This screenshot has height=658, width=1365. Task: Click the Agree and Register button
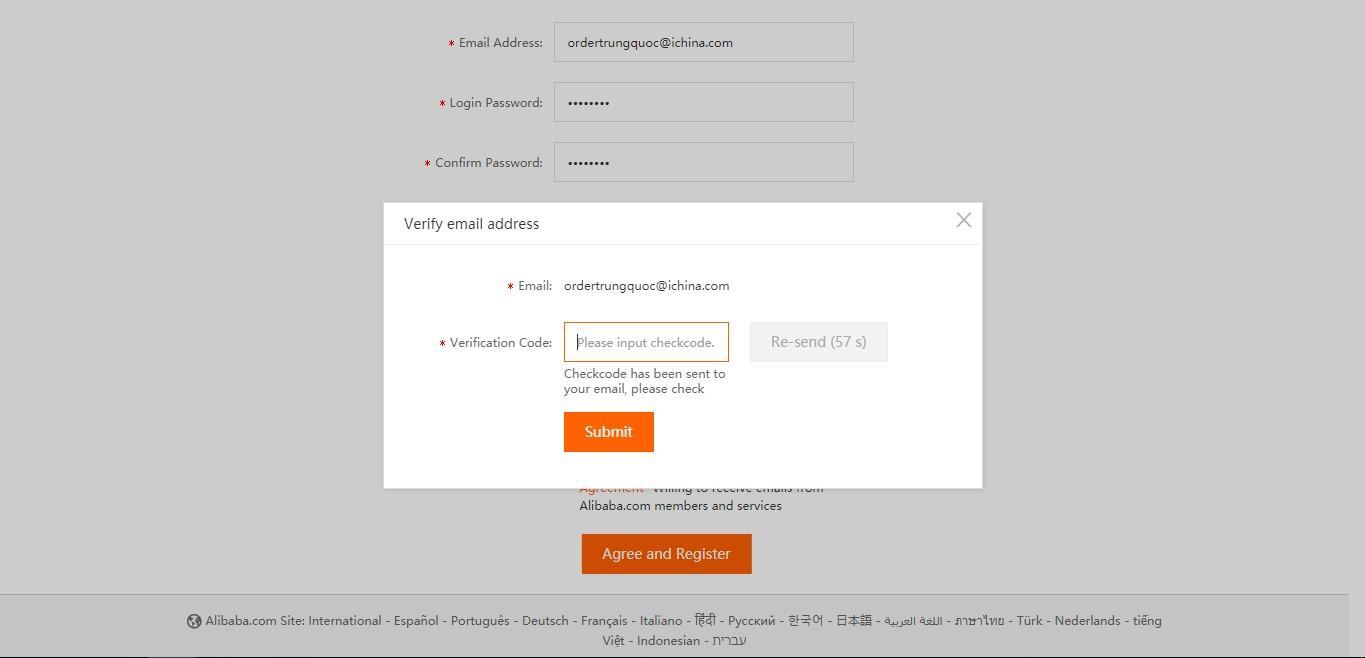(666, 554)
